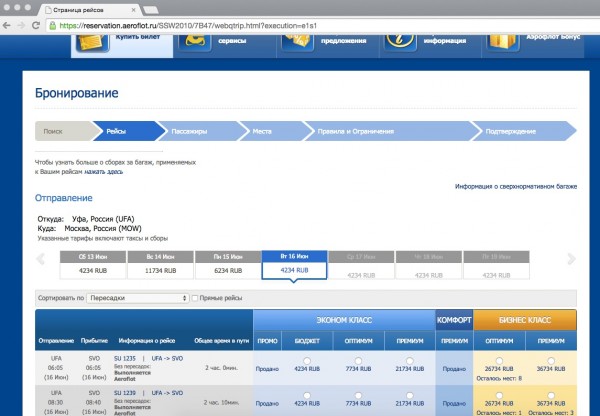This screenshot has width=600, height=416.
Task: Show earlier dates with left arrow
Action: click(41, 260)
